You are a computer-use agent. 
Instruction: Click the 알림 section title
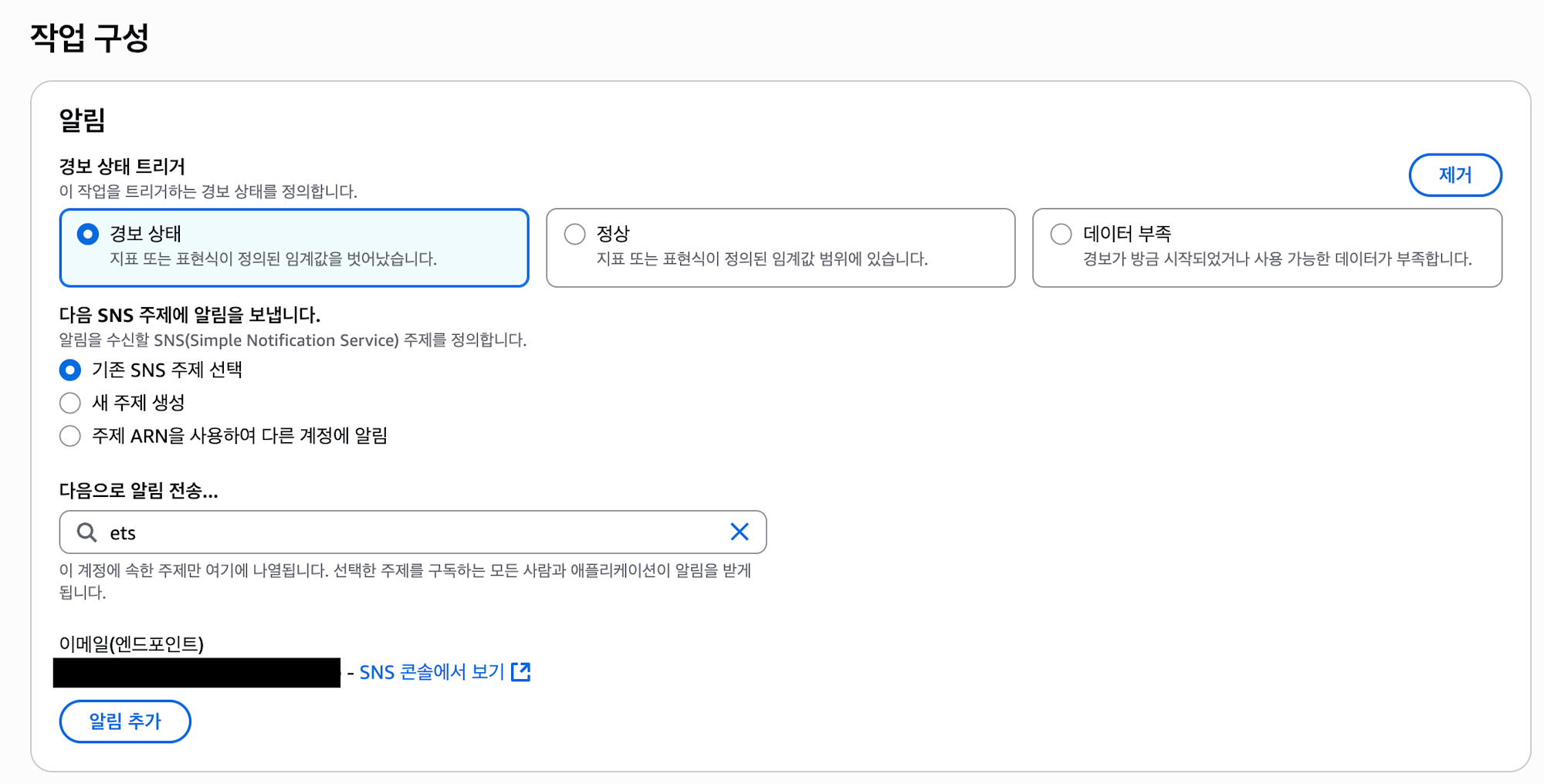click(82, 120)
